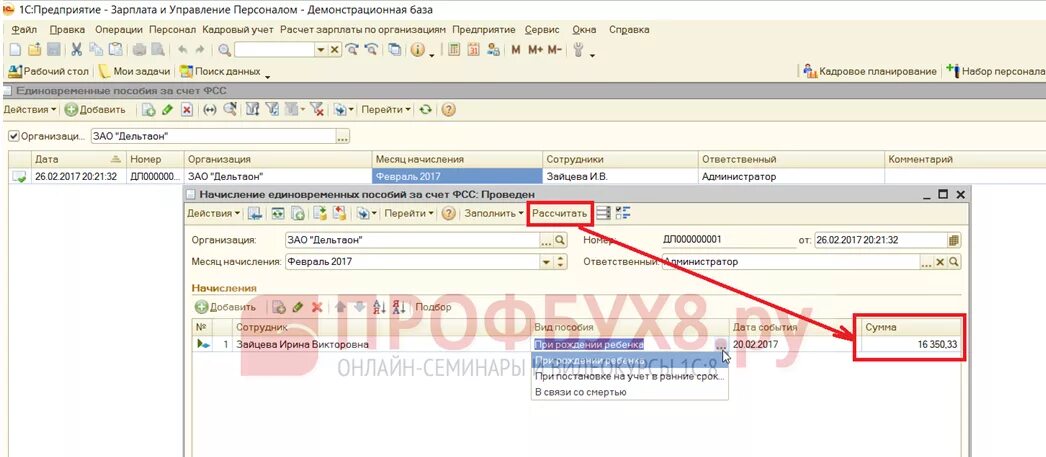This screenshot has width=1046, height=457.
Task: Open the wrench tools settings icon
Action: (x=578, y=50)
